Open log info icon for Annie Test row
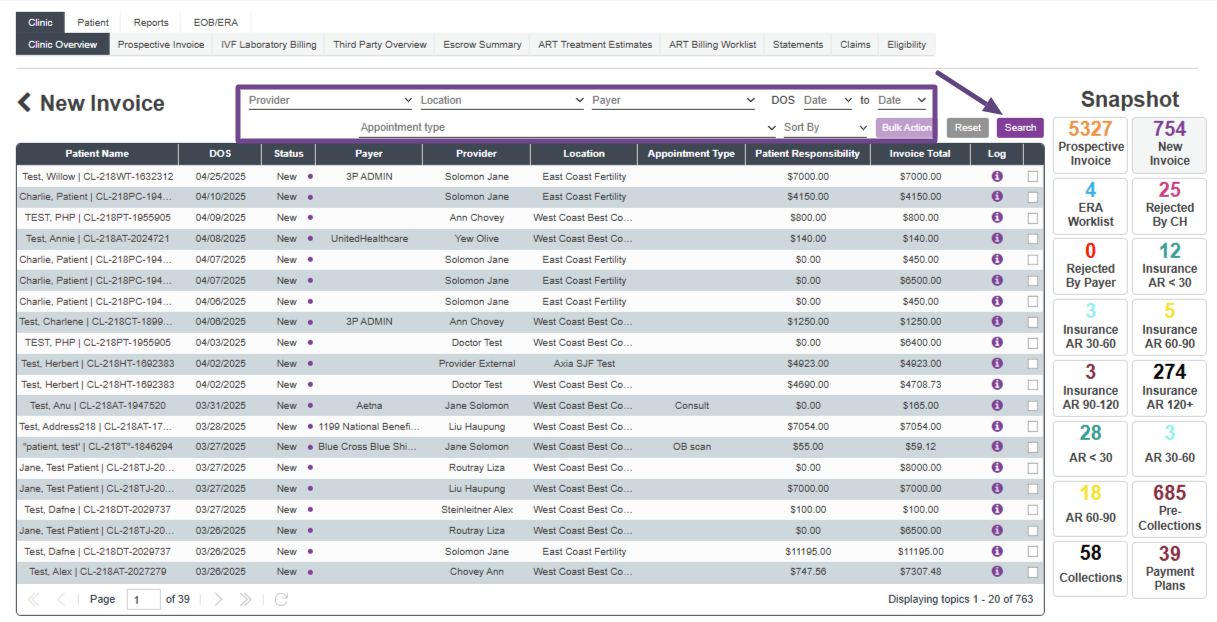Screen dimensions: 1217x622 (x=996, y=239)
